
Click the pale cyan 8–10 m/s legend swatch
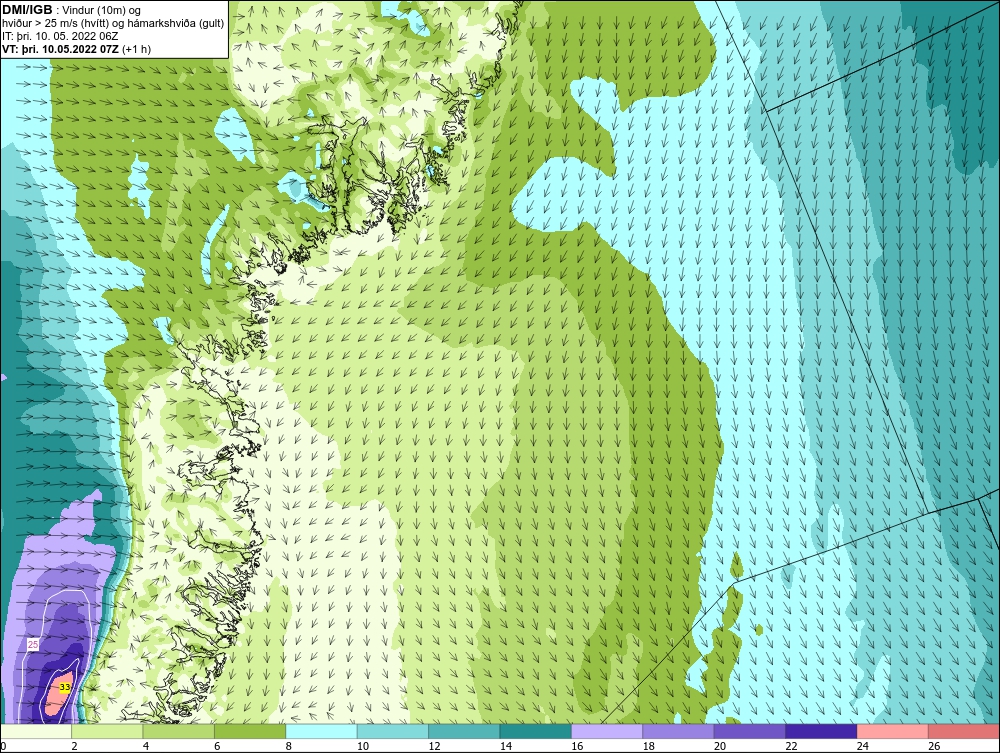(x=321, y=731)
